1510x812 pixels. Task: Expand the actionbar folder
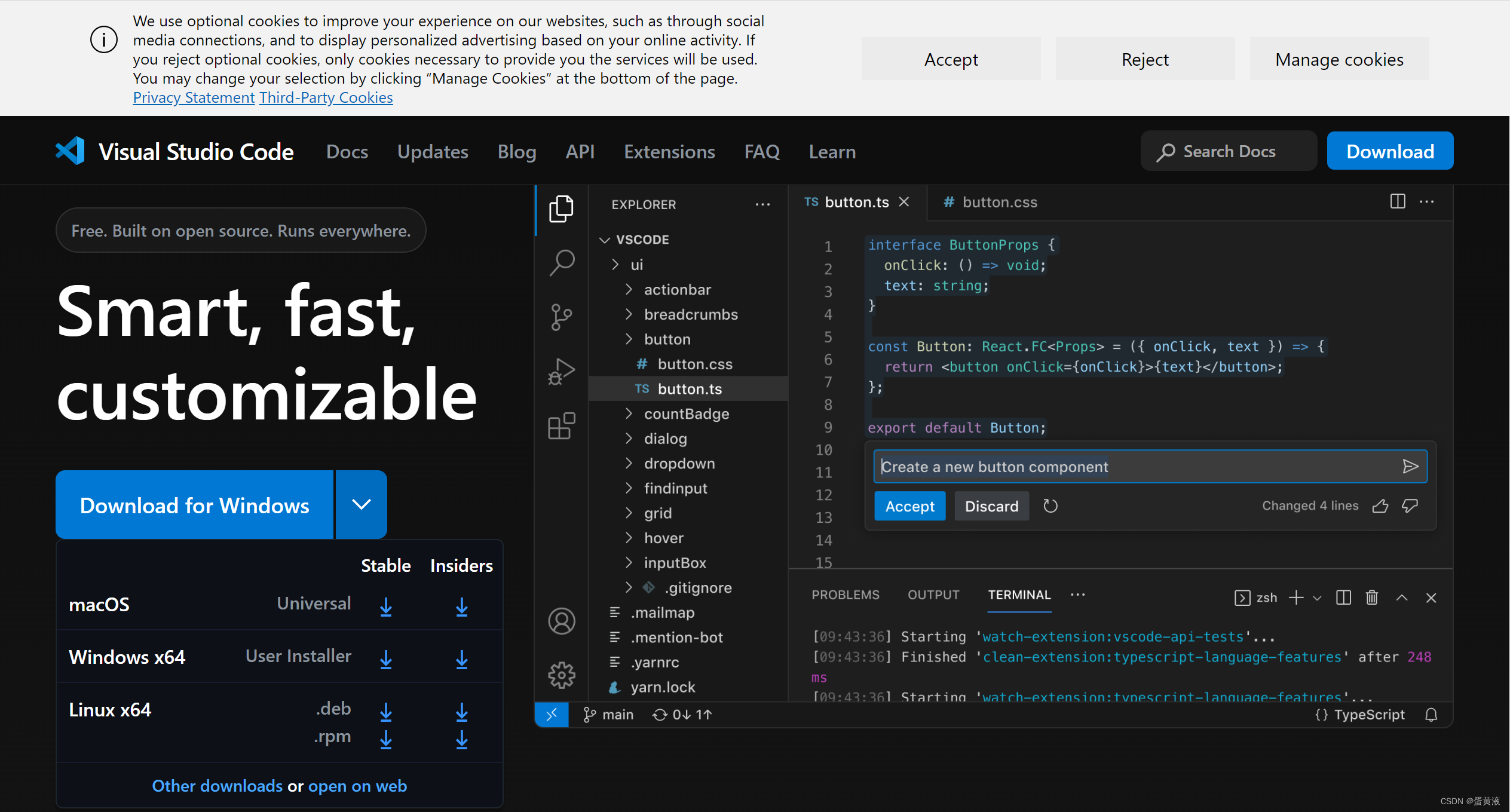click(629, 289)
